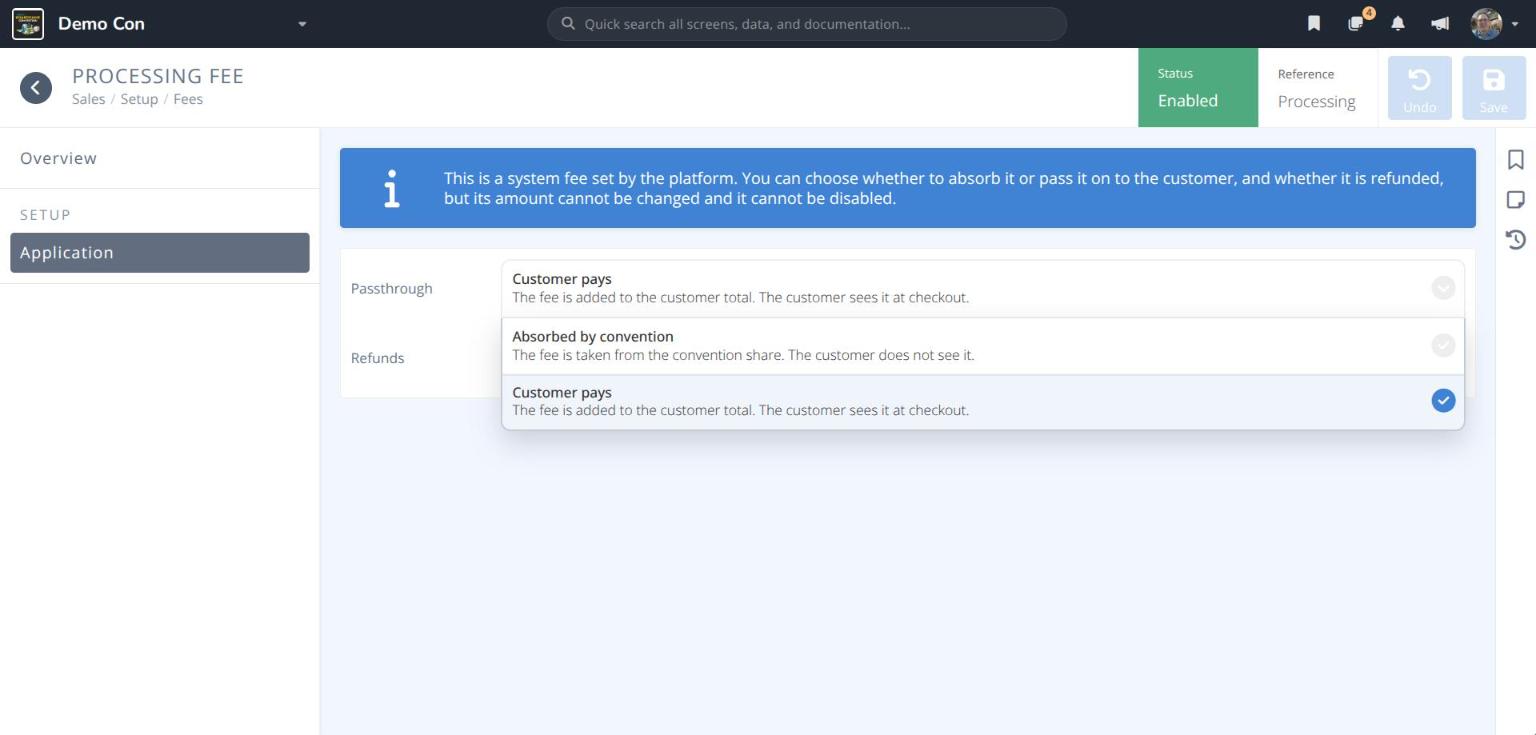Click the Demo Con logo icon

coord(28,23)
